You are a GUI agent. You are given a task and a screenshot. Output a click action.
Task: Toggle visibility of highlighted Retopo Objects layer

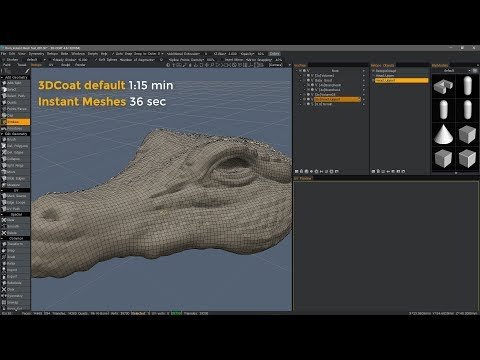373,80
